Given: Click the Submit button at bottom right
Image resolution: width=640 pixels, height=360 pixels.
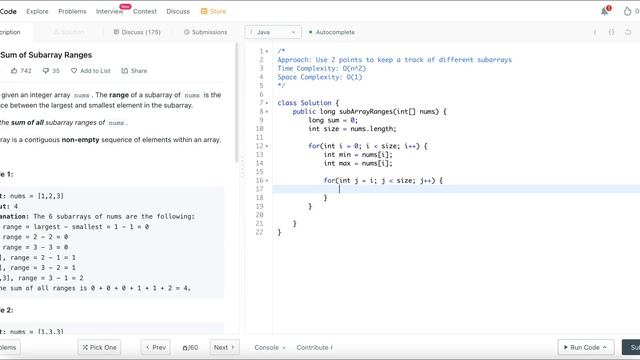Looking at the screenshot, I should point(631,347).
